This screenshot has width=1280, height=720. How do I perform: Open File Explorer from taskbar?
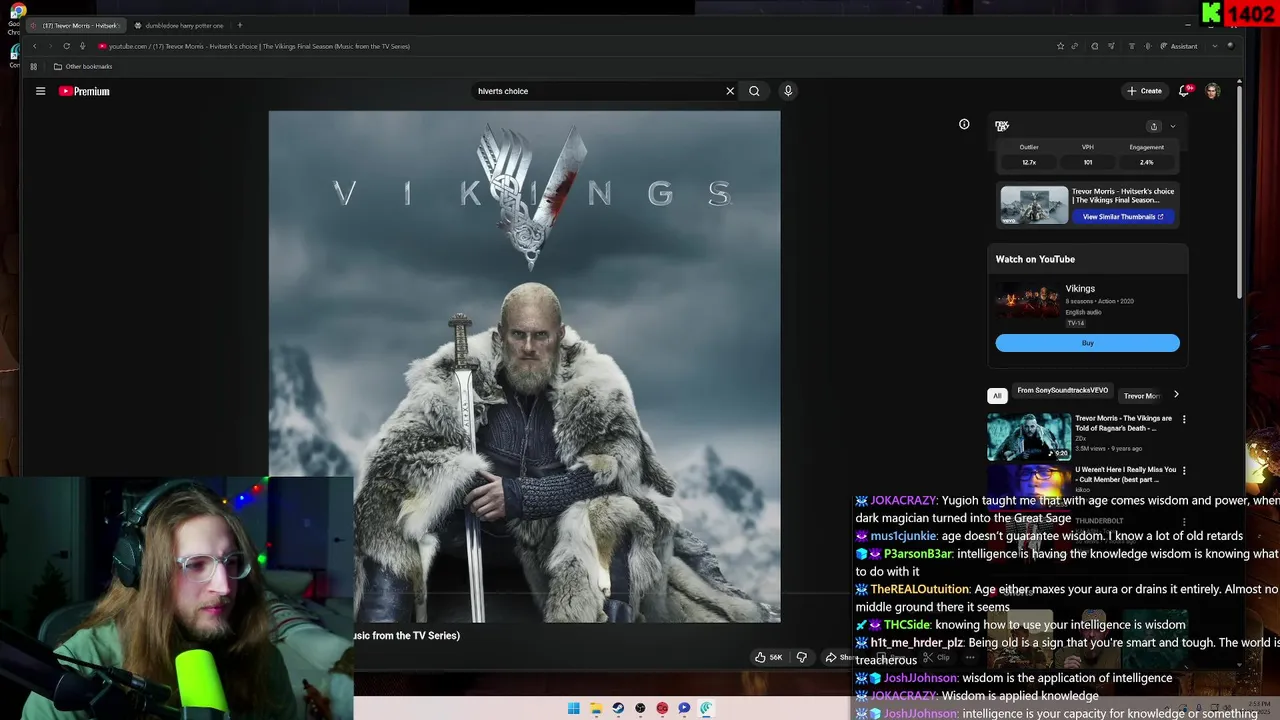(x=595, y=708)
